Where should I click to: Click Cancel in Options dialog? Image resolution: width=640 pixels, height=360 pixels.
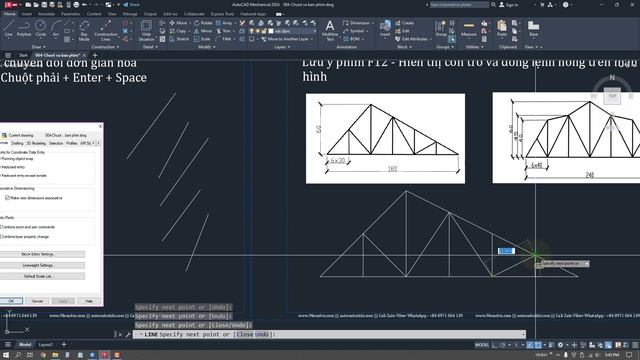(37, 301)
